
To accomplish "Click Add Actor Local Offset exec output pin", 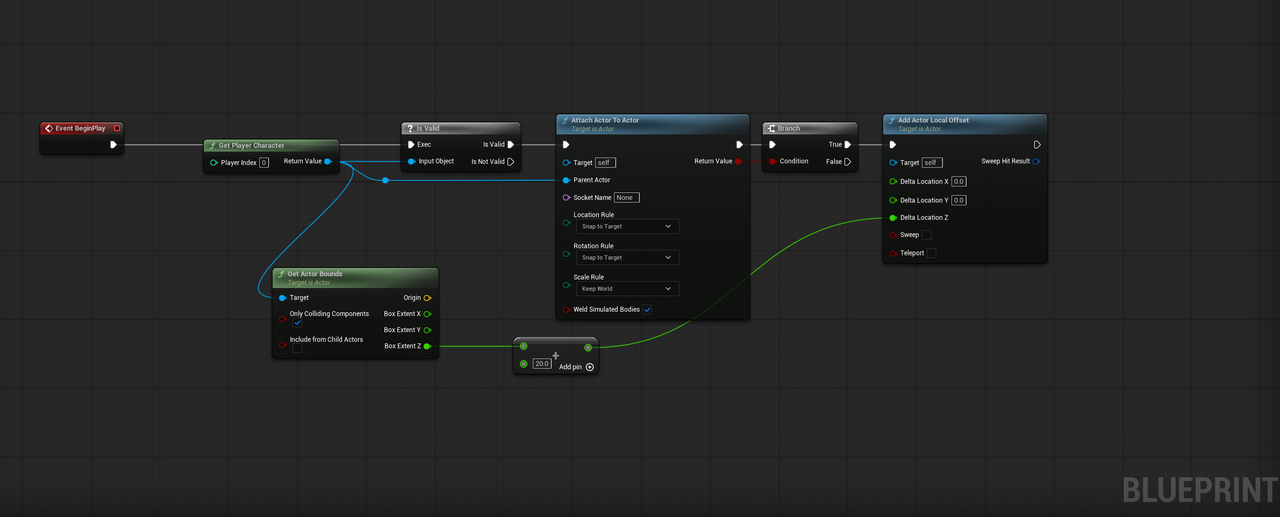I will 1037,144.
